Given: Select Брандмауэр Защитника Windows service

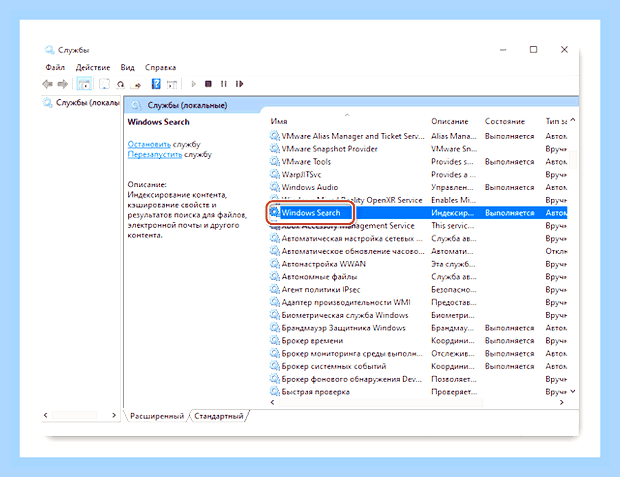Looking at the screenshot, I should pyautogui.click(x=343, y=328).
